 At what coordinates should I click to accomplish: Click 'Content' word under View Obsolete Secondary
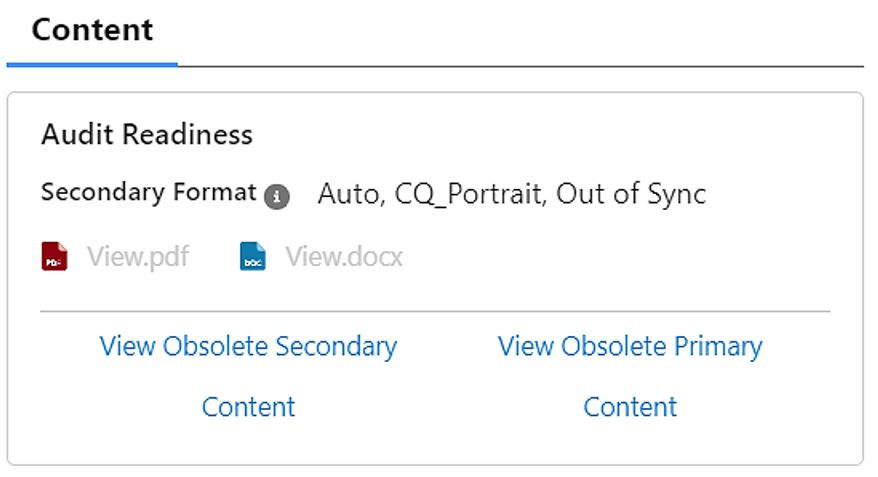click(x=248, y=407)
